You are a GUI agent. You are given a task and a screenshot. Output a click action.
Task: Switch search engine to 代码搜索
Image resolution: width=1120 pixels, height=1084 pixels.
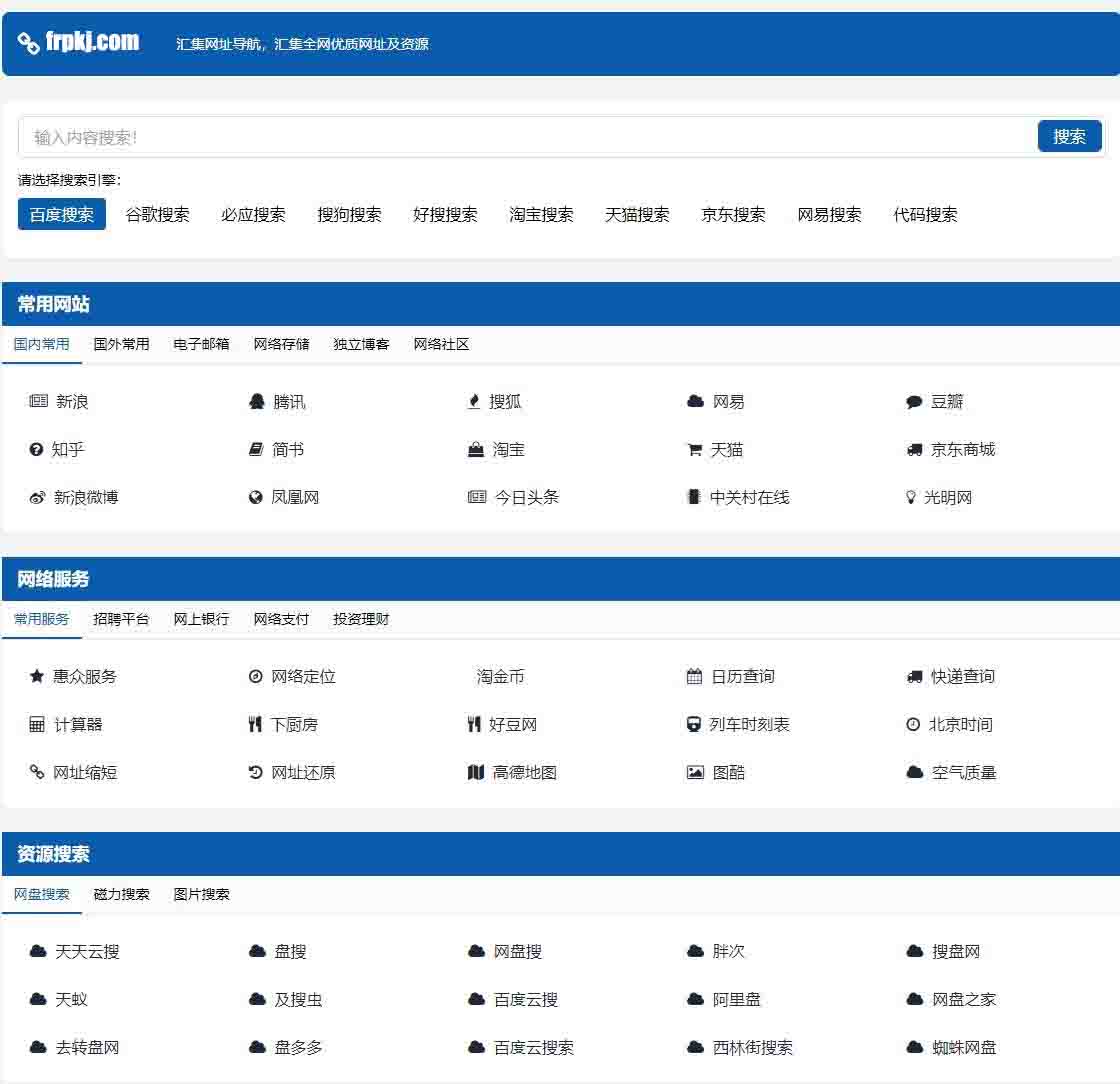click(x=925, y=214)
